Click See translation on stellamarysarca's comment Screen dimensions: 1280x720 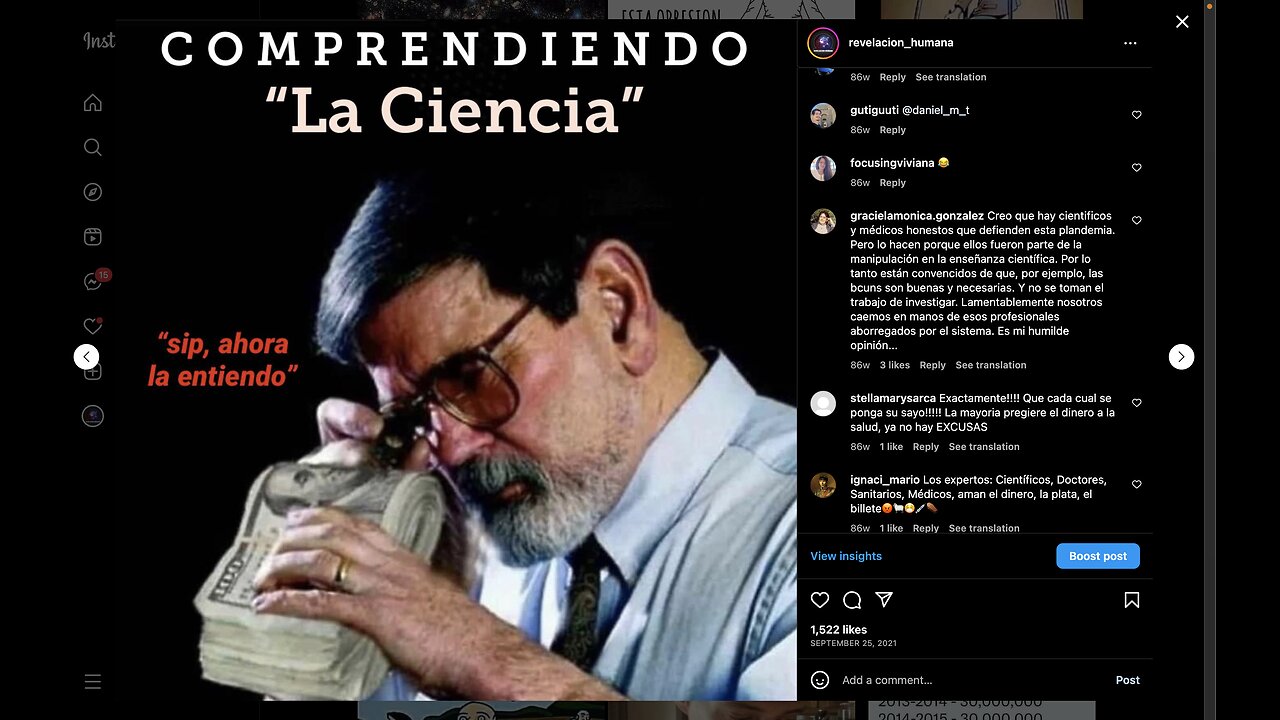pos(984,447)
